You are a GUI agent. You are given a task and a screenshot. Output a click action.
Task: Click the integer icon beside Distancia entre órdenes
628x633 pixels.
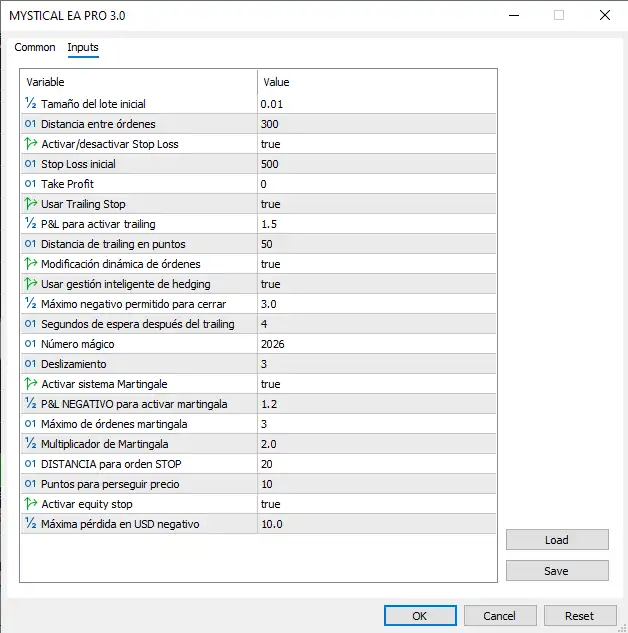coord(30,124)
